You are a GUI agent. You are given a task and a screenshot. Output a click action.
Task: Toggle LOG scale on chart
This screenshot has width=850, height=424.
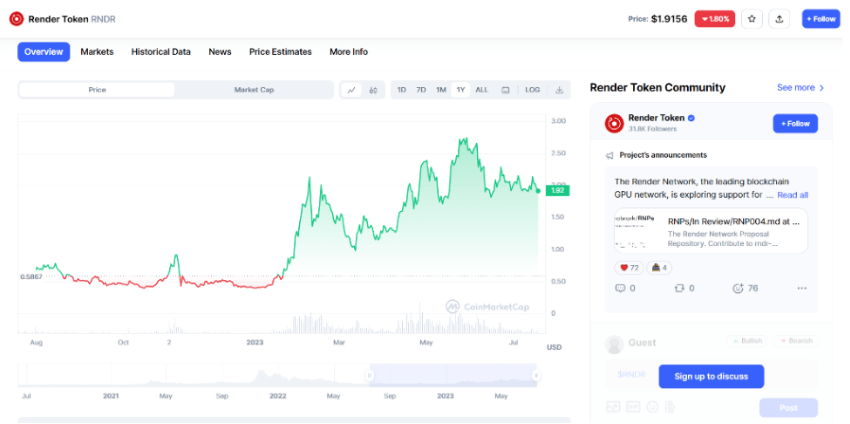(x=532, y=90)
